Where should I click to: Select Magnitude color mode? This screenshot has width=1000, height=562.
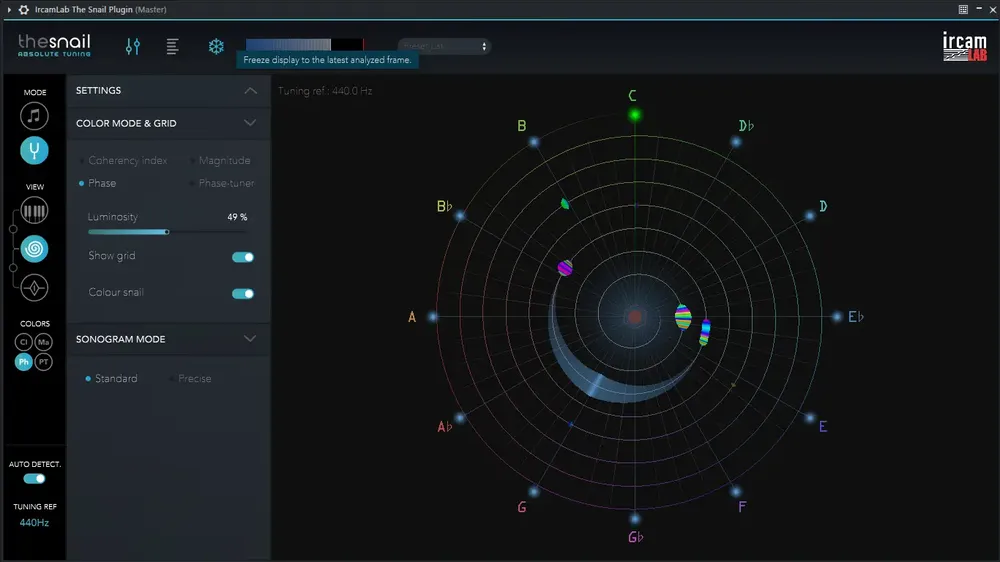point(220,160)
